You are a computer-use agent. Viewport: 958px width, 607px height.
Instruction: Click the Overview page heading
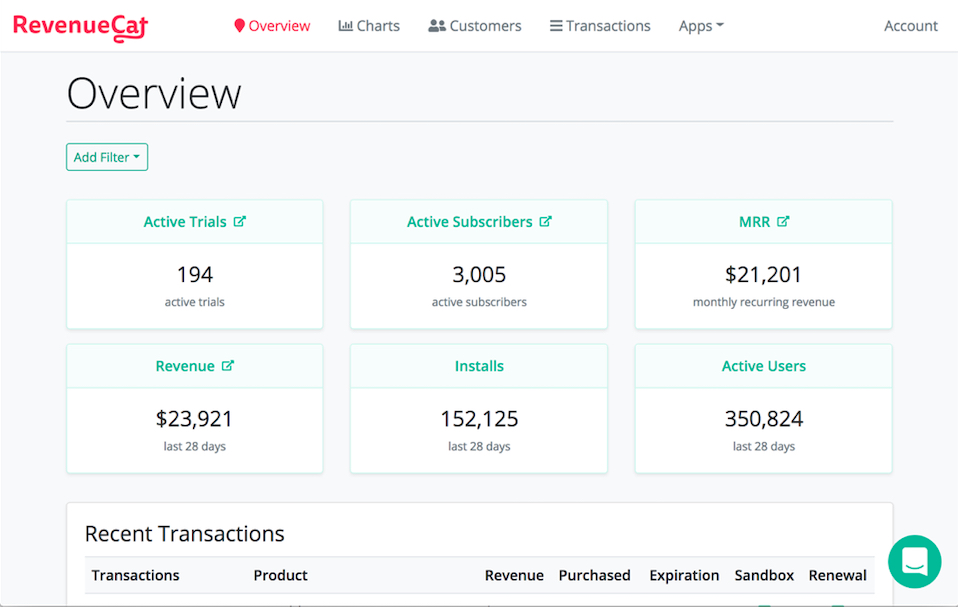[x=154, y=93]
